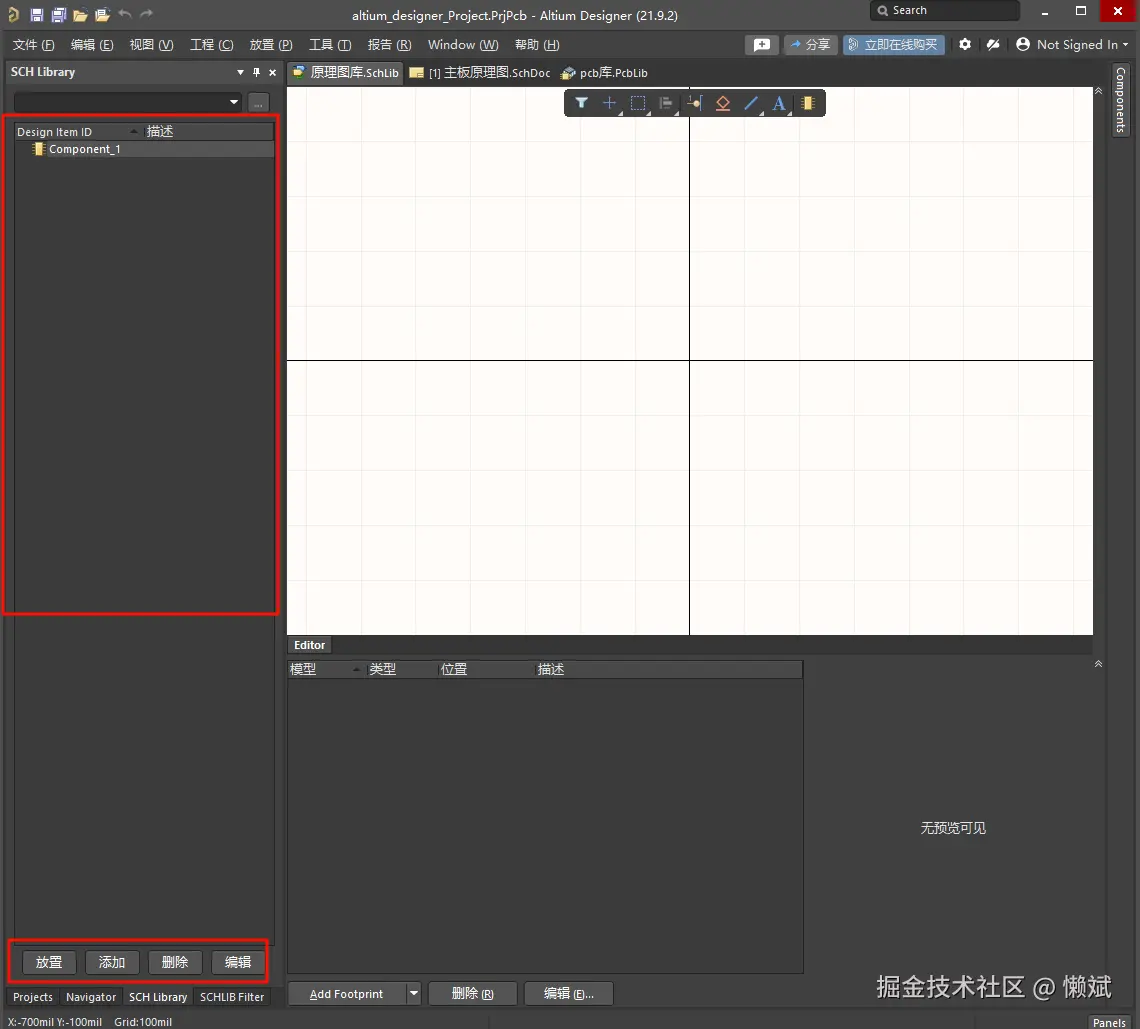Click the 删除 button in SCH Library
The image size is (1140, 1029).
click(175, 962)
